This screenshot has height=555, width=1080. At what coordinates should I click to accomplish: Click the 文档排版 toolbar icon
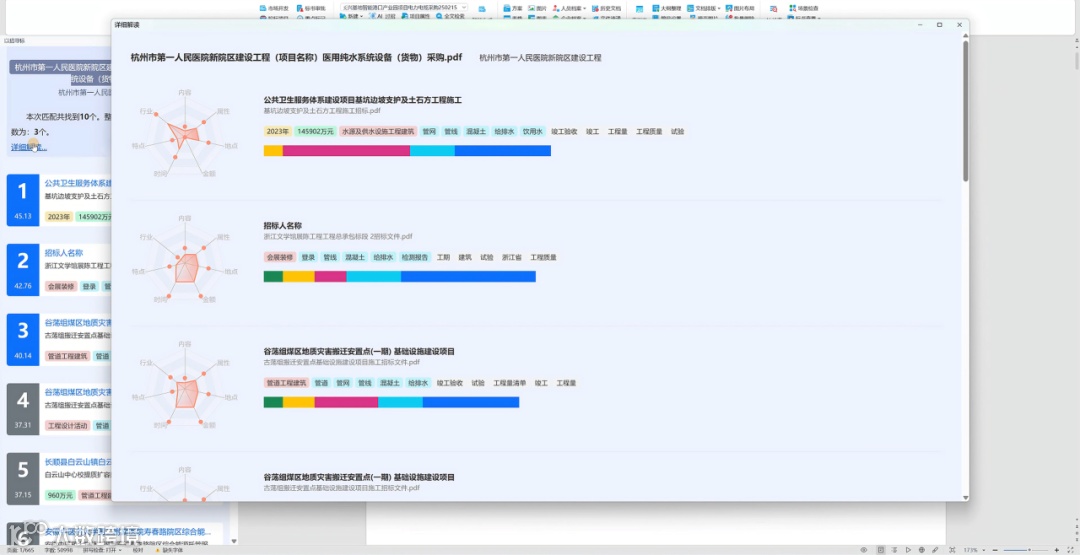tap(703, 8)
